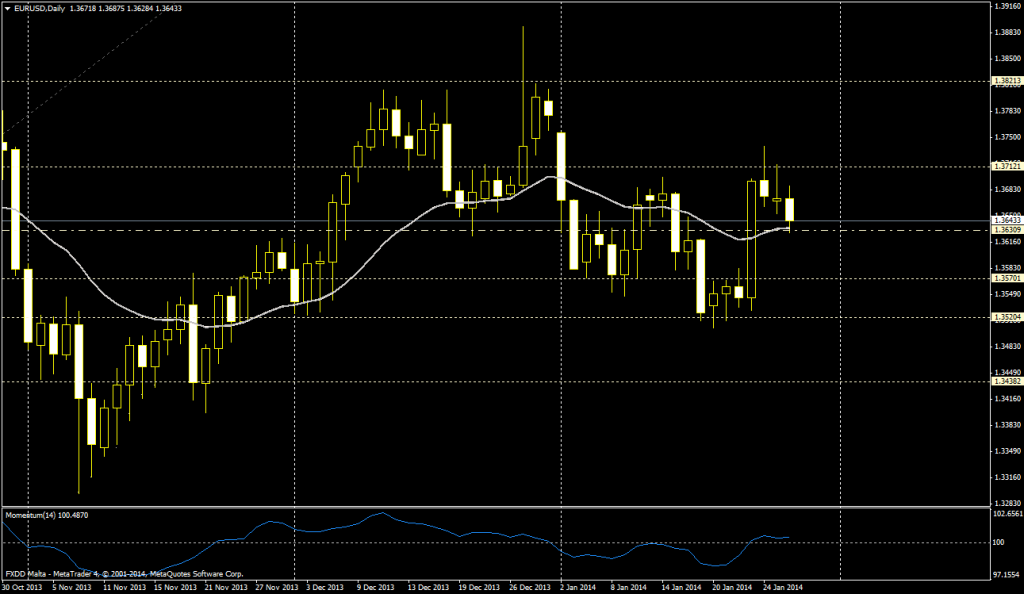Select the Momentum(14) indicator label
Screen dimensions: 1024x594
point(30,515)
